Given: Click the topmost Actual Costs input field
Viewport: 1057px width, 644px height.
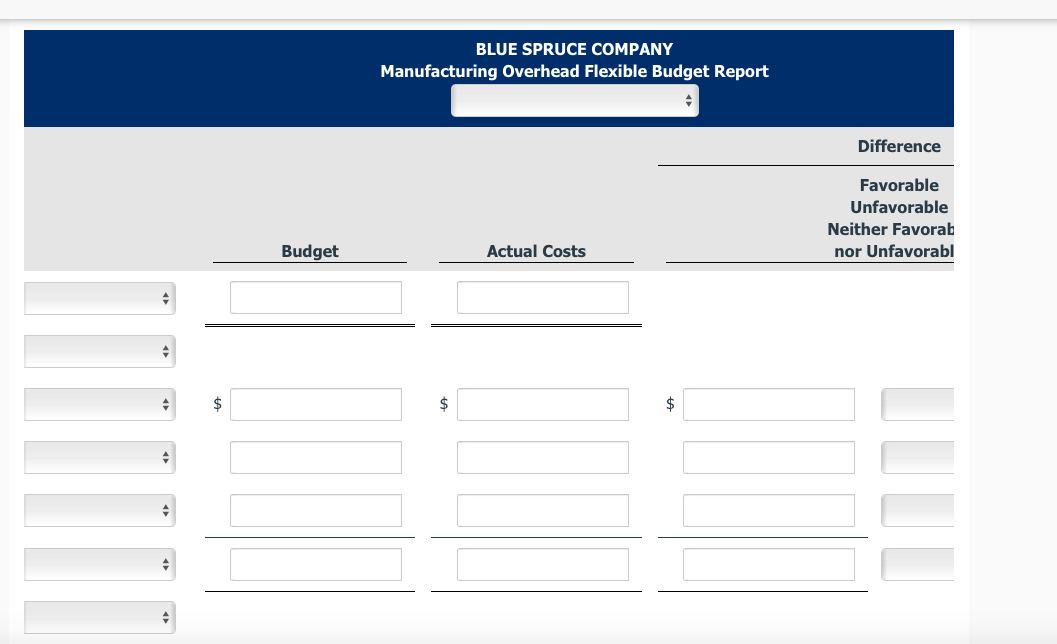Looking at the screenshot, I should click(543, 297).
